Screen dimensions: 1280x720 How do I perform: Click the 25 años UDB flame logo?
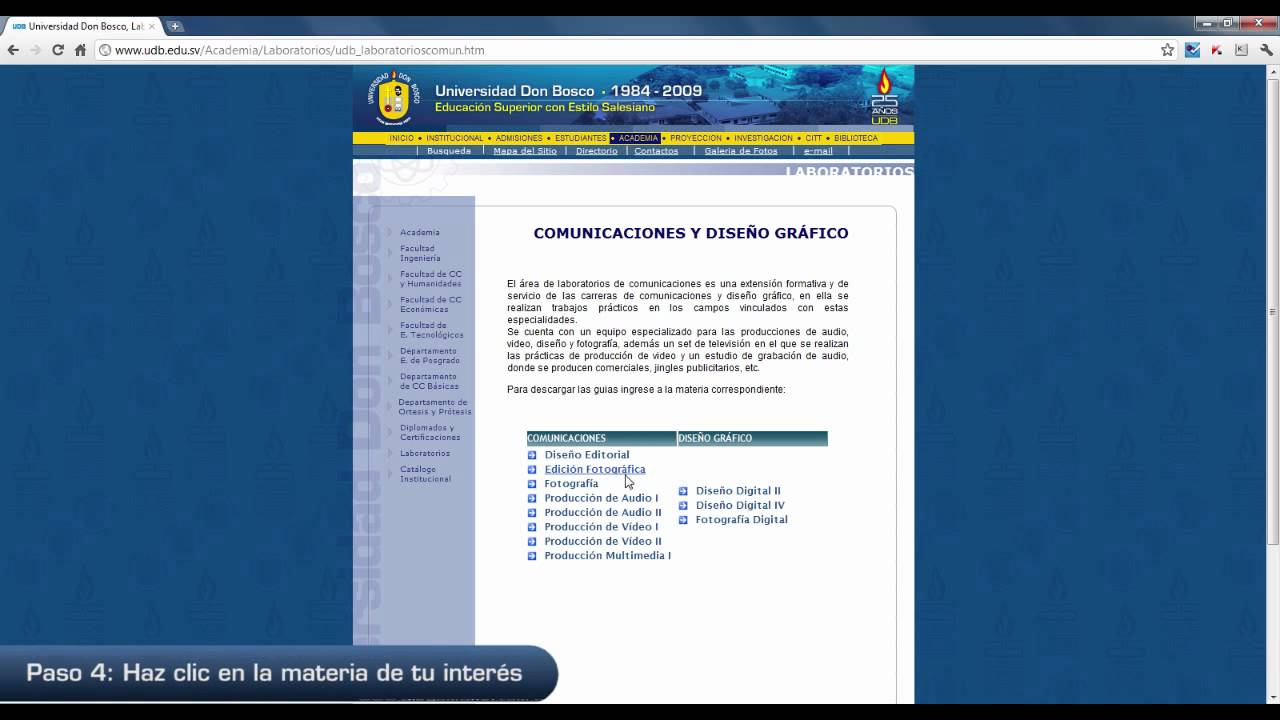click(884, 96)
